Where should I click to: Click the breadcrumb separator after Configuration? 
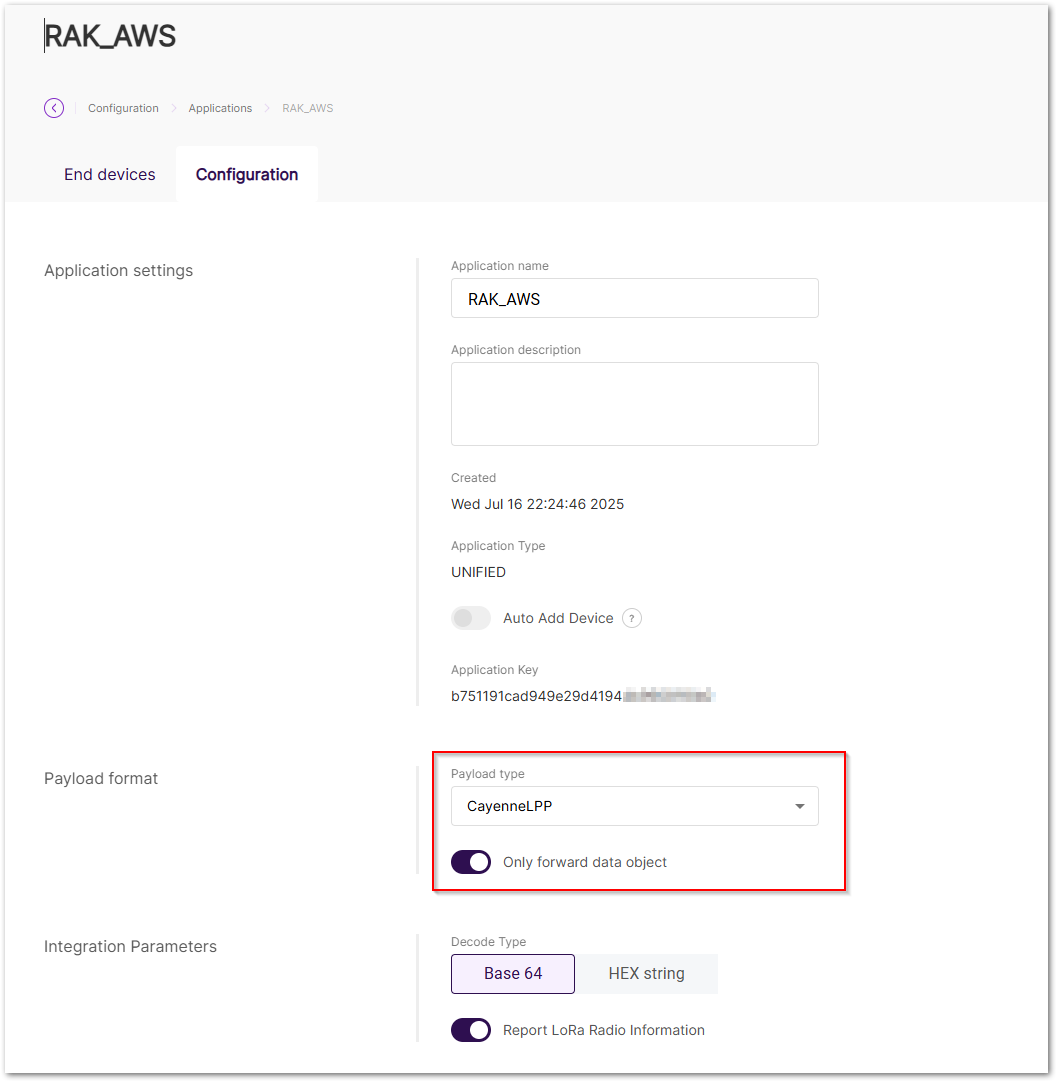click(173, 107)
